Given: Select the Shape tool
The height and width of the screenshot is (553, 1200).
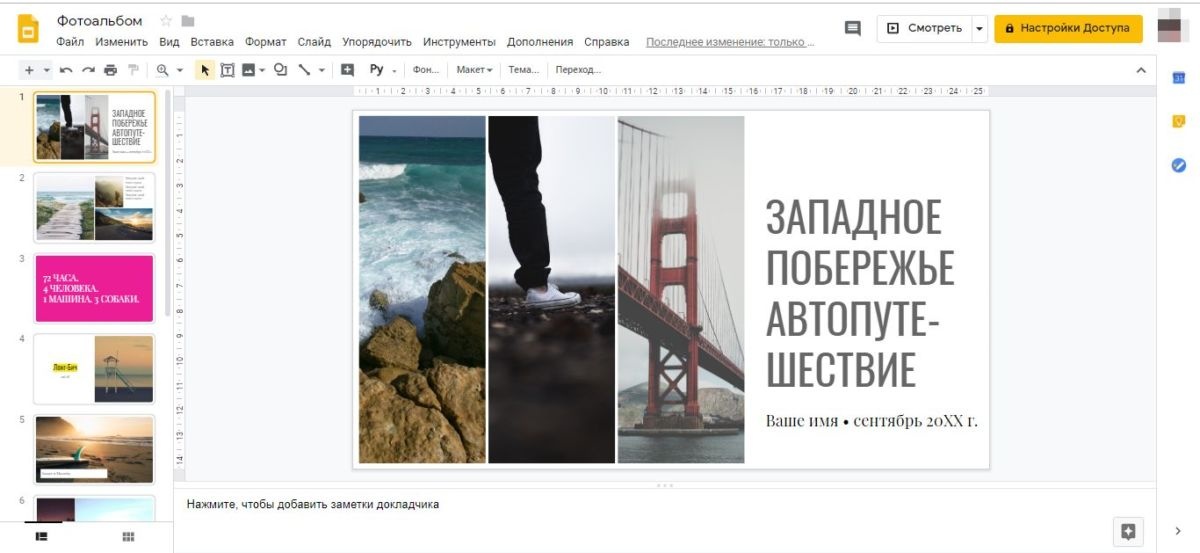Looking at the screenshot, I should pos(280,70).
